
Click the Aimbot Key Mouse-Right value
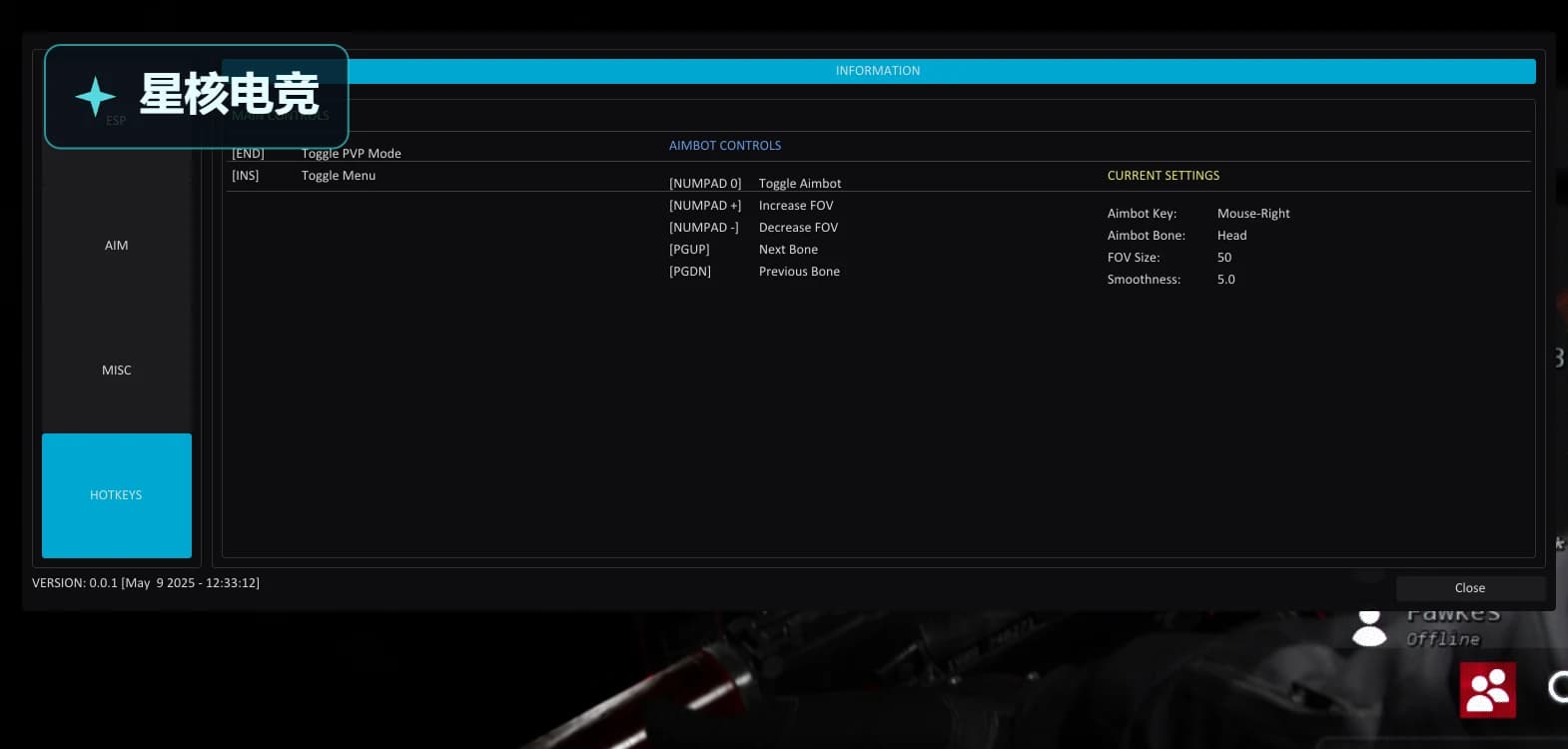tap(1253, 214)
